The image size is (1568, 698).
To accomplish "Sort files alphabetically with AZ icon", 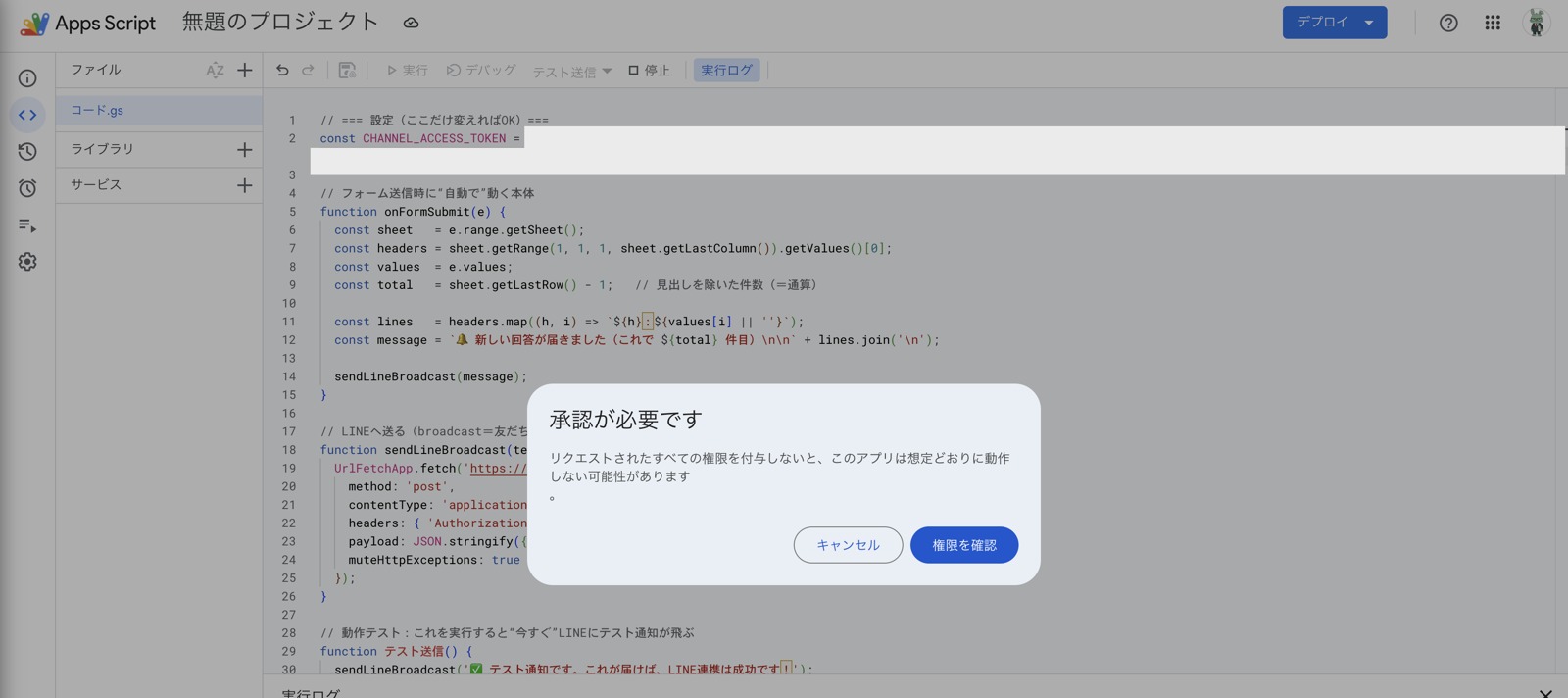I will pyautogui.click(x=215, y=70).
